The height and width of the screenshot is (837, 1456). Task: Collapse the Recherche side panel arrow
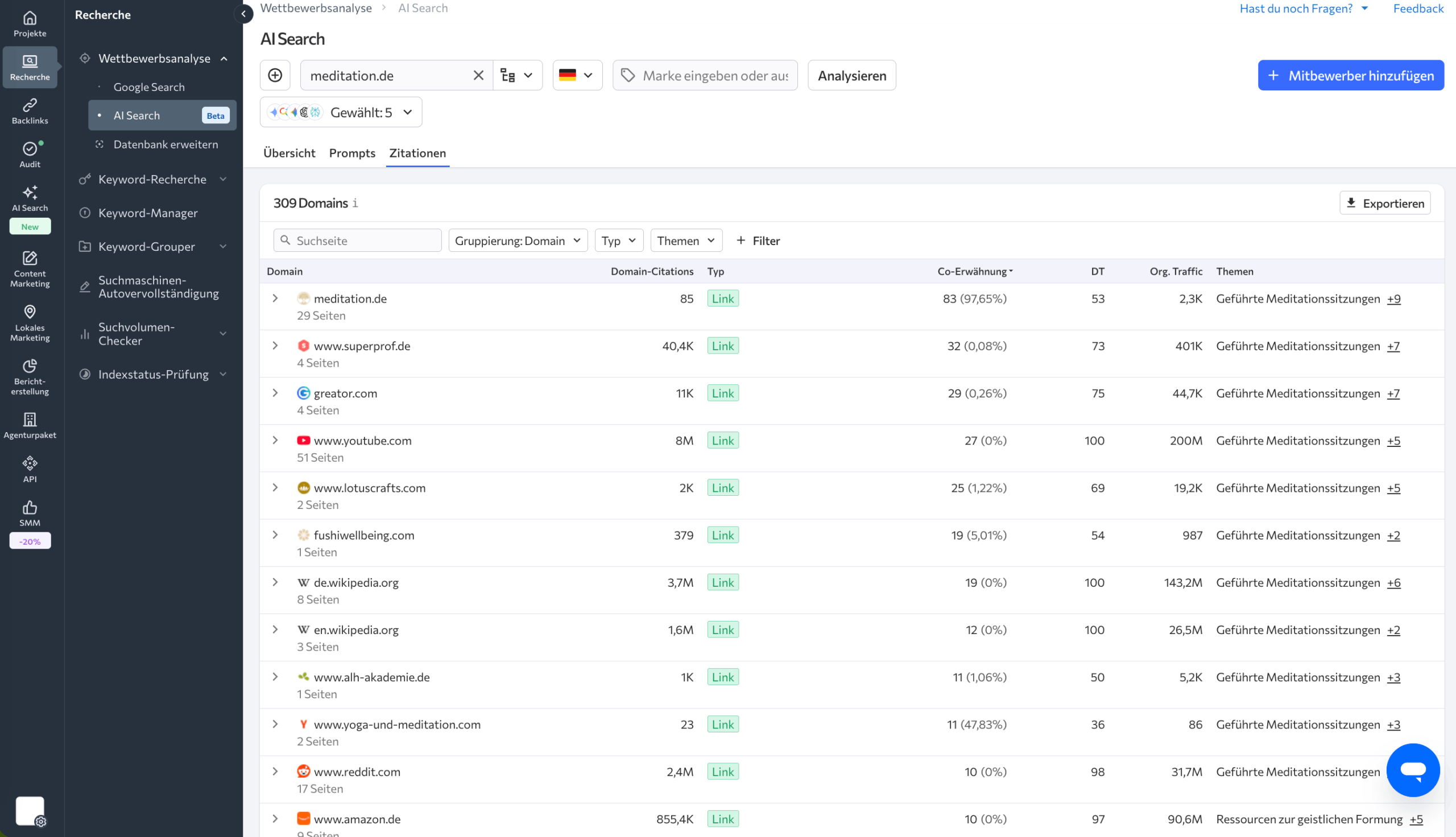pos(243,14)
